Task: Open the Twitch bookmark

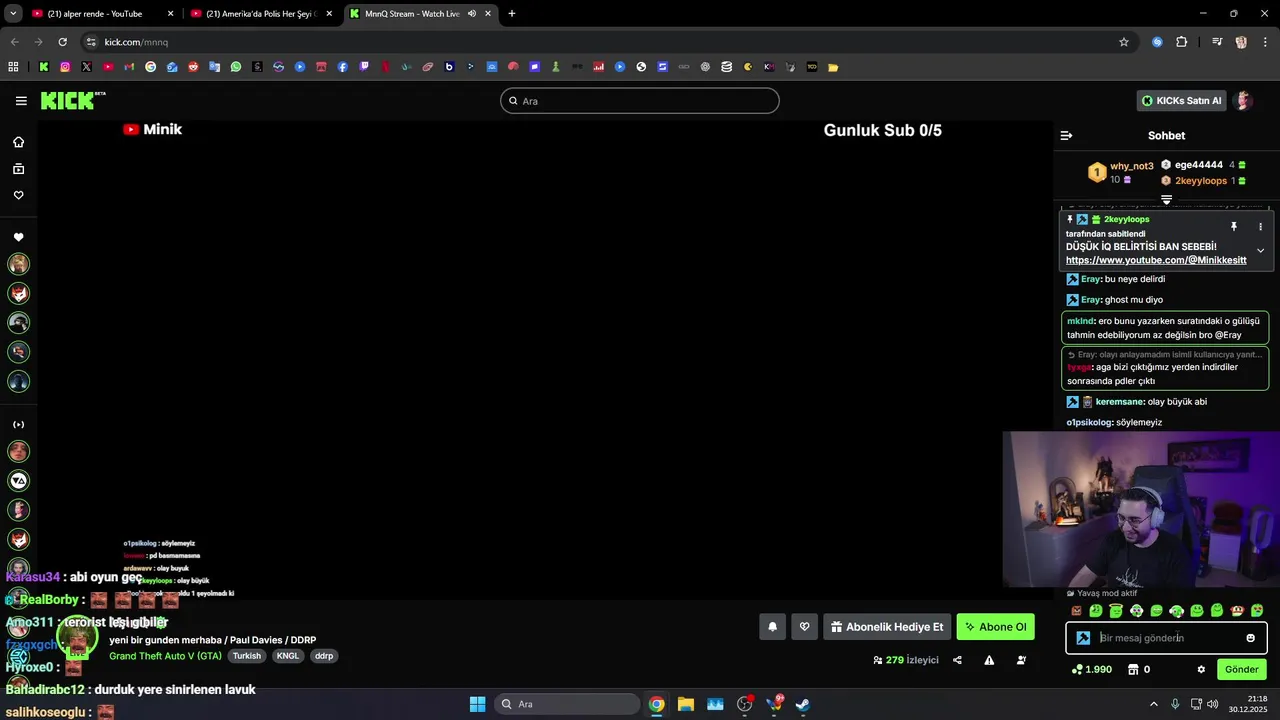Action: tap(364, 67)
